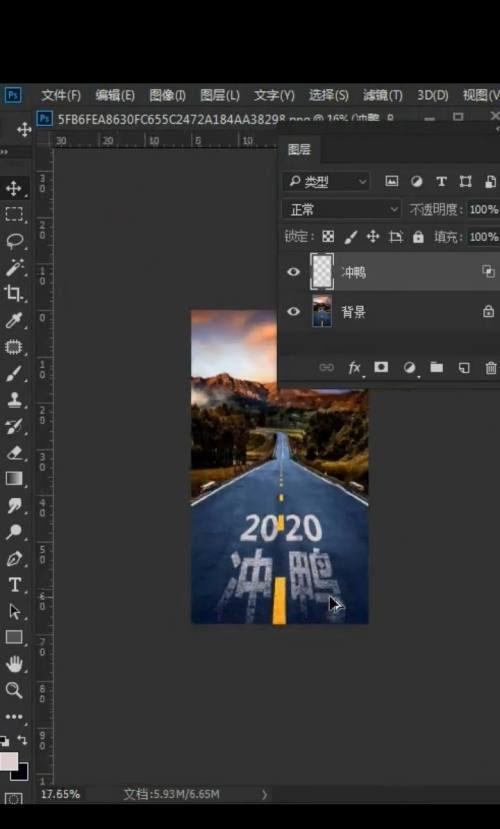The height and width of the screenshot is (829, 500).
Task: Hide the 冲鸭 layer
Action: pyautogui.click(x=293, y=272)
